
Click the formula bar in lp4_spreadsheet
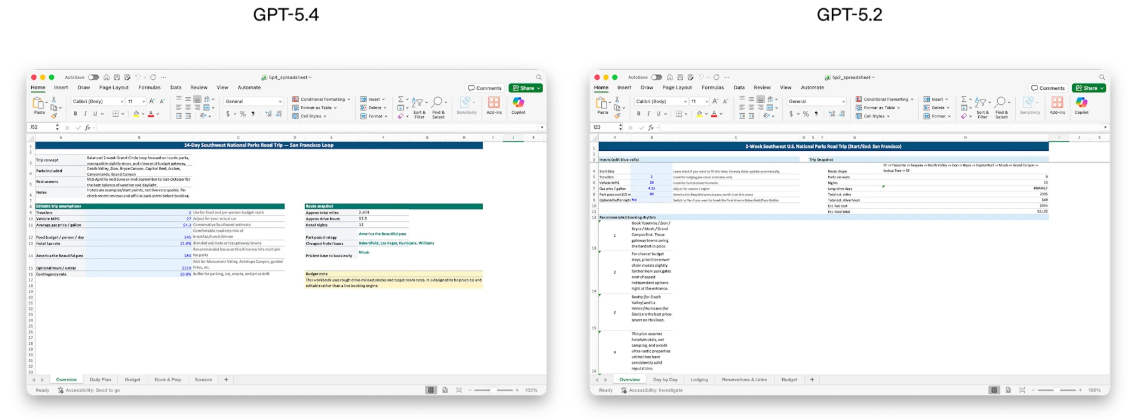pos(300,128)
